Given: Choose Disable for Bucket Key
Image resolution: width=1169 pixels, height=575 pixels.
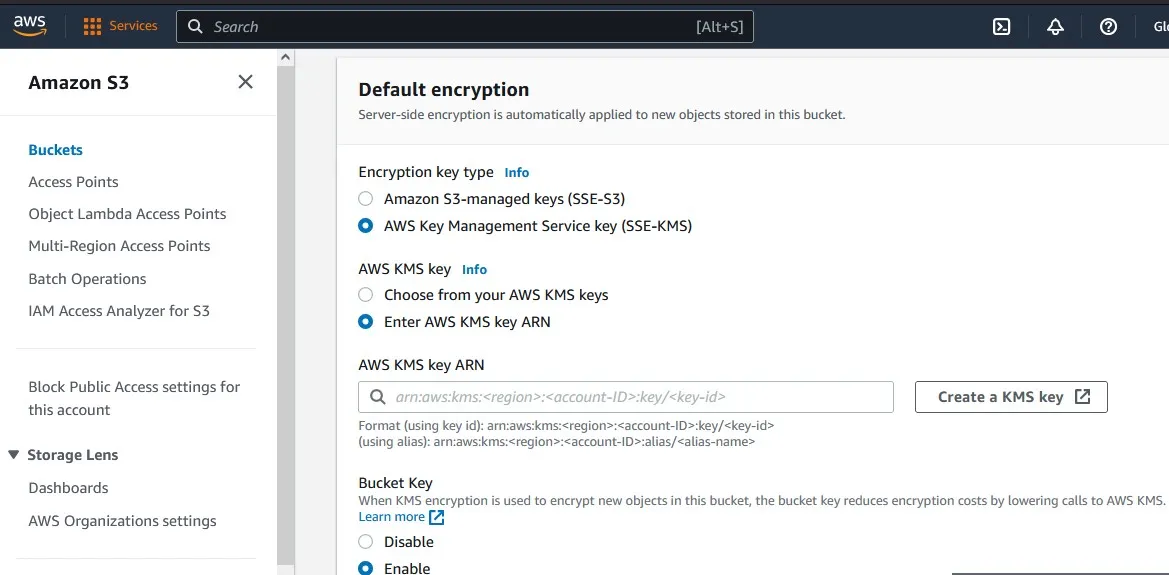Looking at the screenshot, I should (x=366, y=542).
